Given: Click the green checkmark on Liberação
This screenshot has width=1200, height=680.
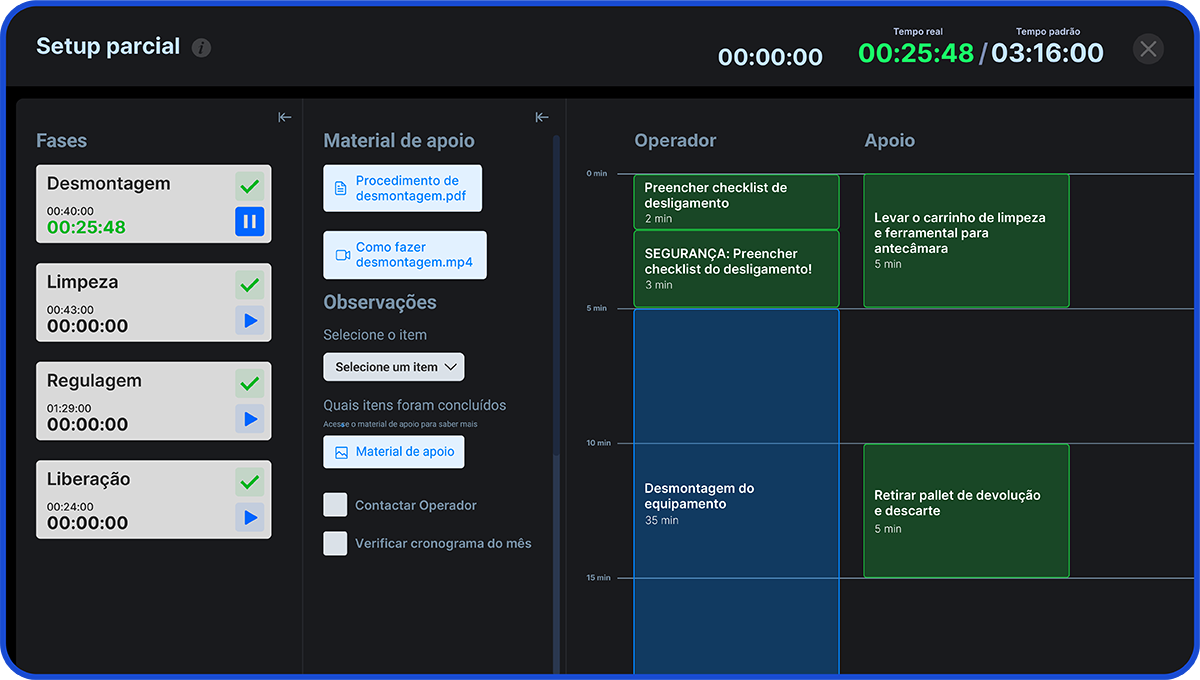Looking at the screenshot, I should click(250, 482).
